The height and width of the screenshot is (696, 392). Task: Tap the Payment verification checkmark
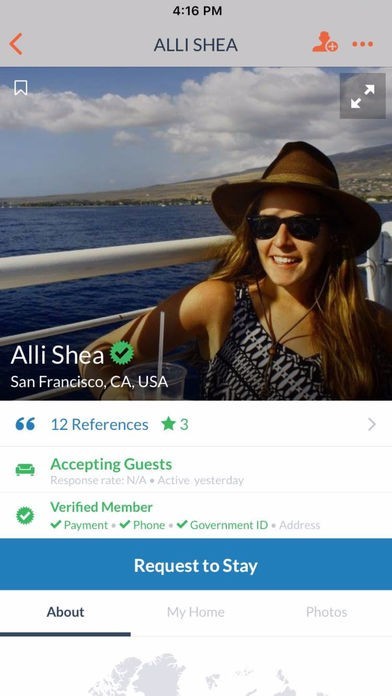[x=56, y=524]
